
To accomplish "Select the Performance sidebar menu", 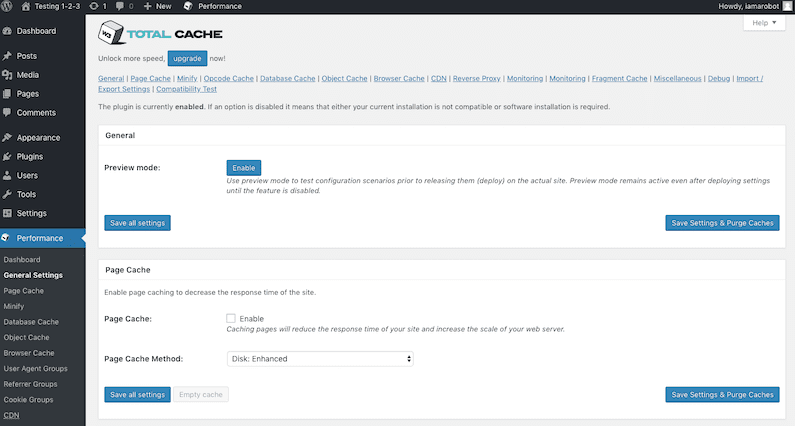I will pyautogui.click(x=43, y=238).
